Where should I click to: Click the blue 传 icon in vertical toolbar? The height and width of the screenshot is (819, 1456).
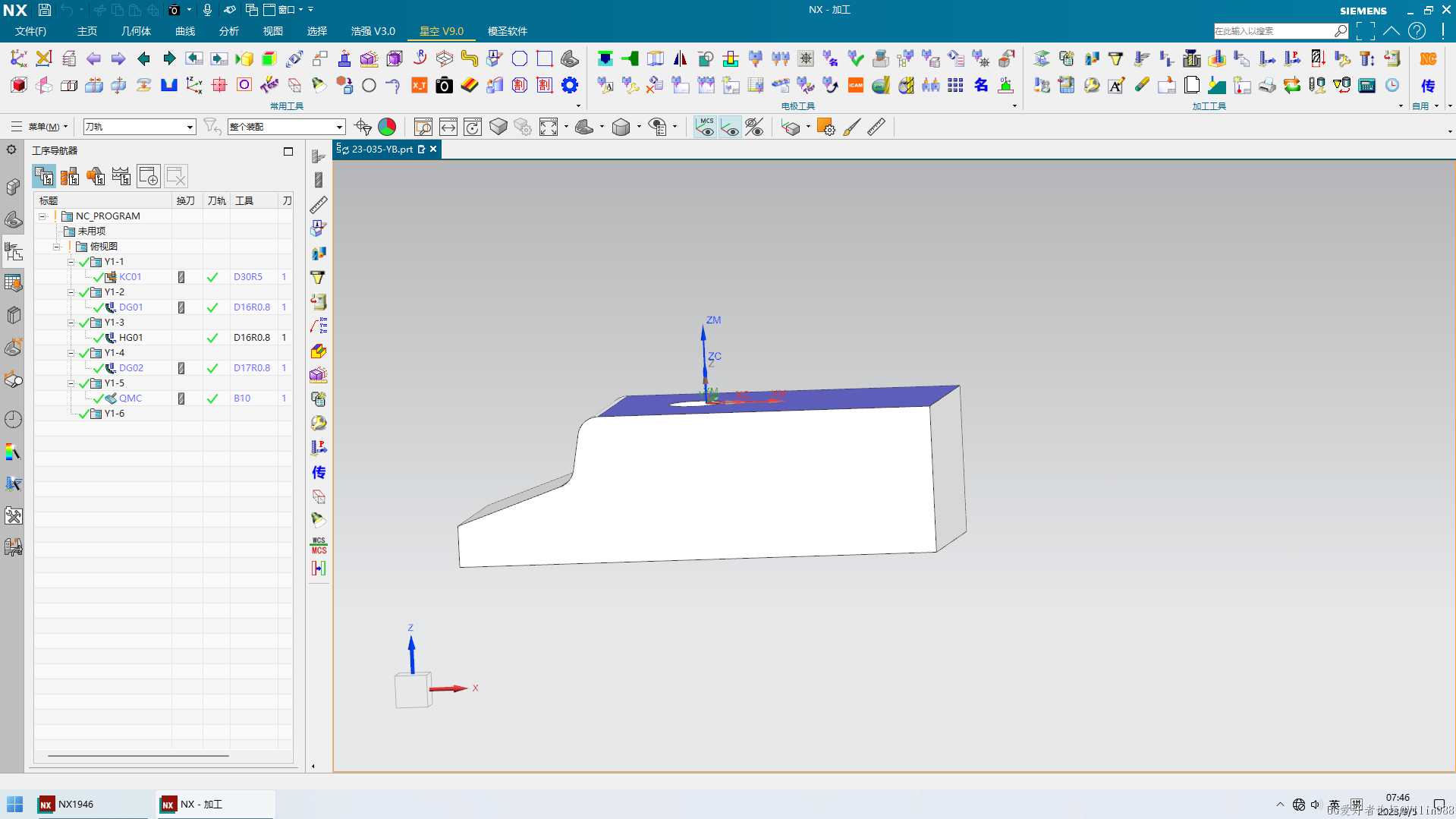click(319, 472)
